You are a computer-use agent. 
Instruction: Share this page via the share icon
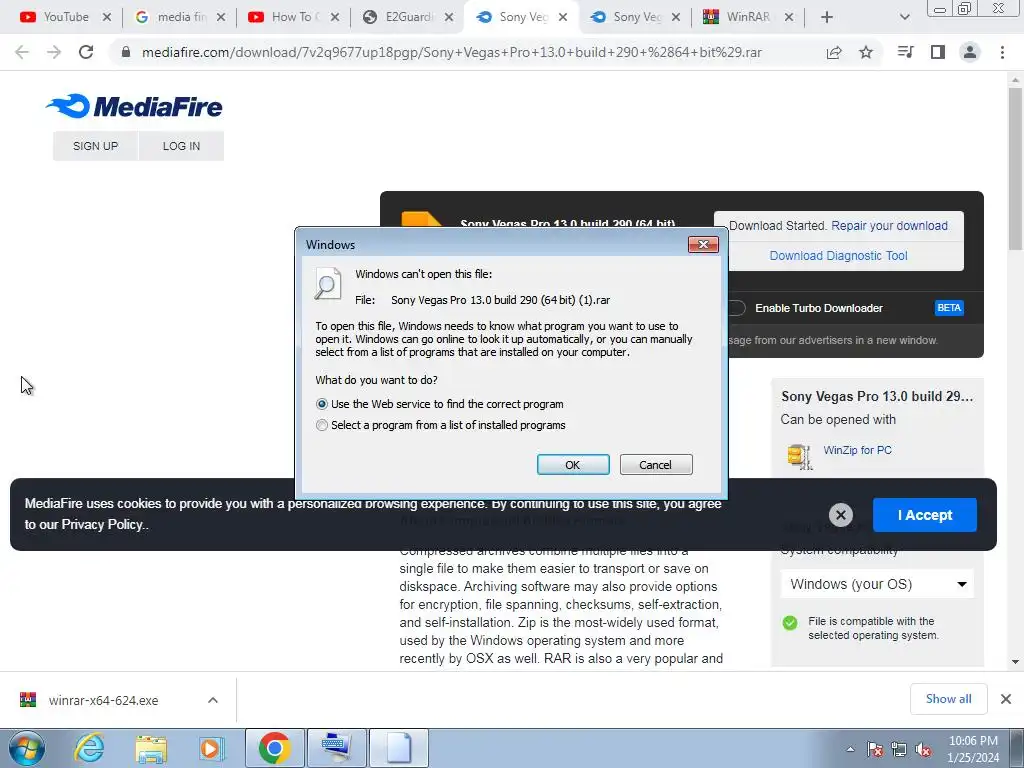[834, 52]
